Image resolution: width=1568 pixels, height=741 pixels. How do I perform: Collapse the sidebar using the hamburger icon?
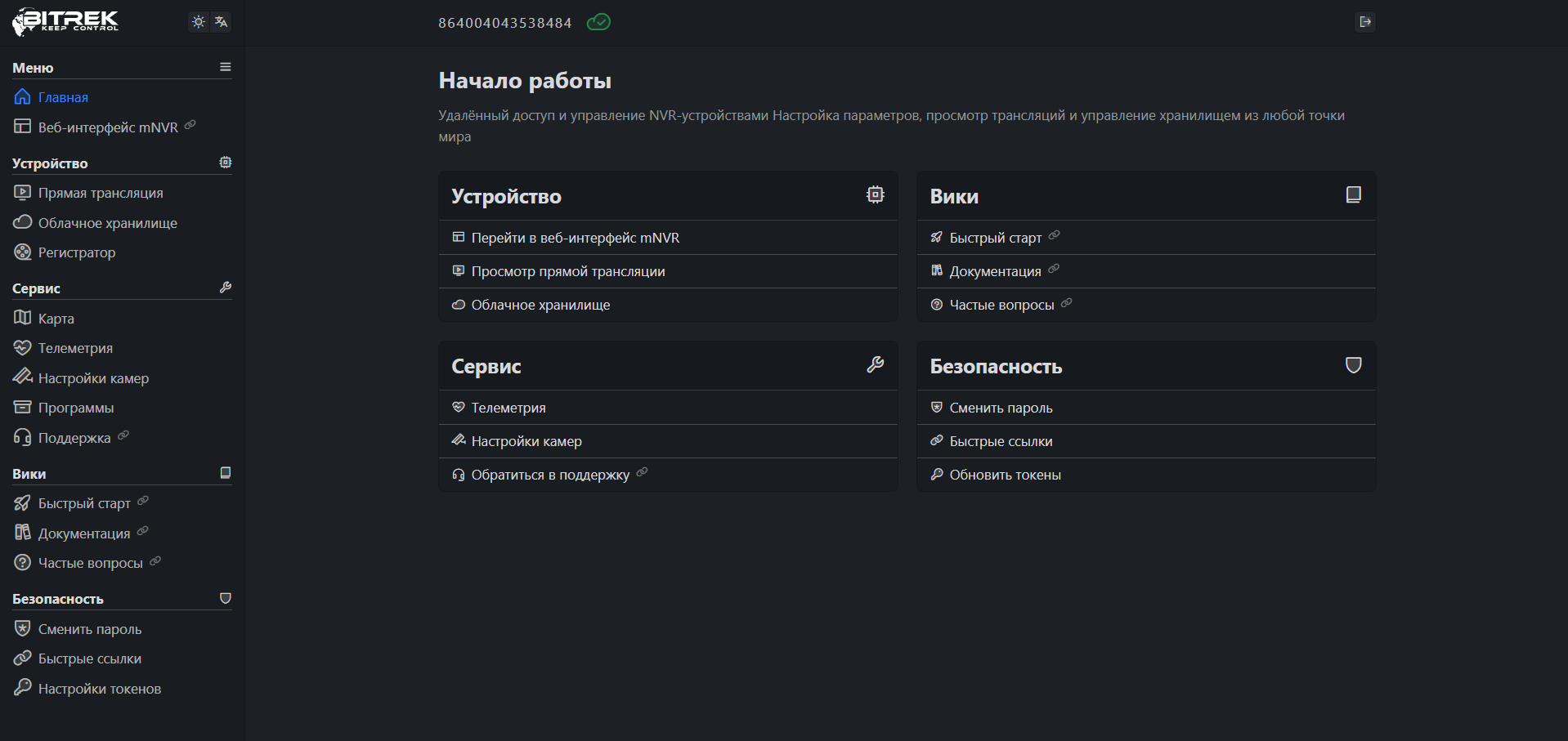(226, 67)
